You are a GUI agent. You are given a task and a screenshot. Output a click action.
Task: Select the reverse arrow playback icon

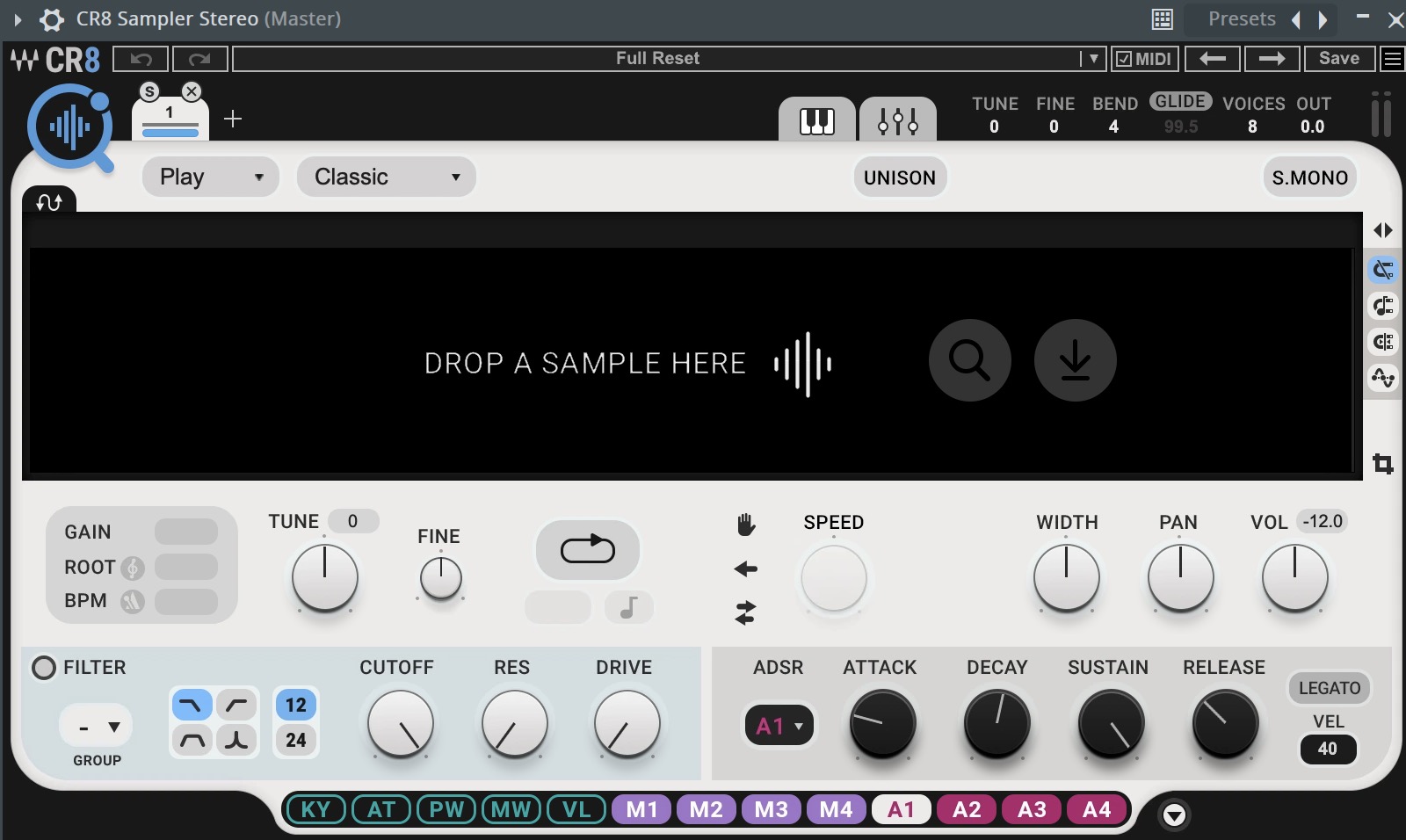click(746, 569)
